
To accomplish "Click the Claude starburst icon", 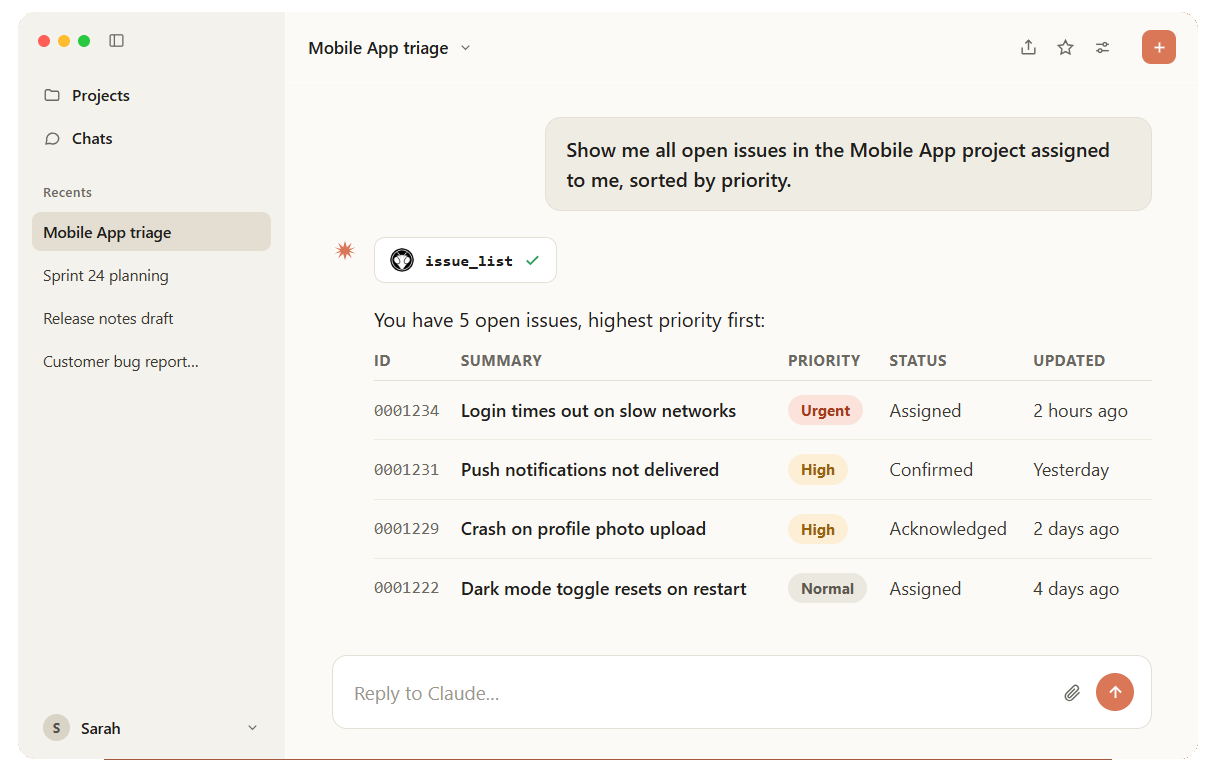I will pyautogui.click(x=345, y=251).
